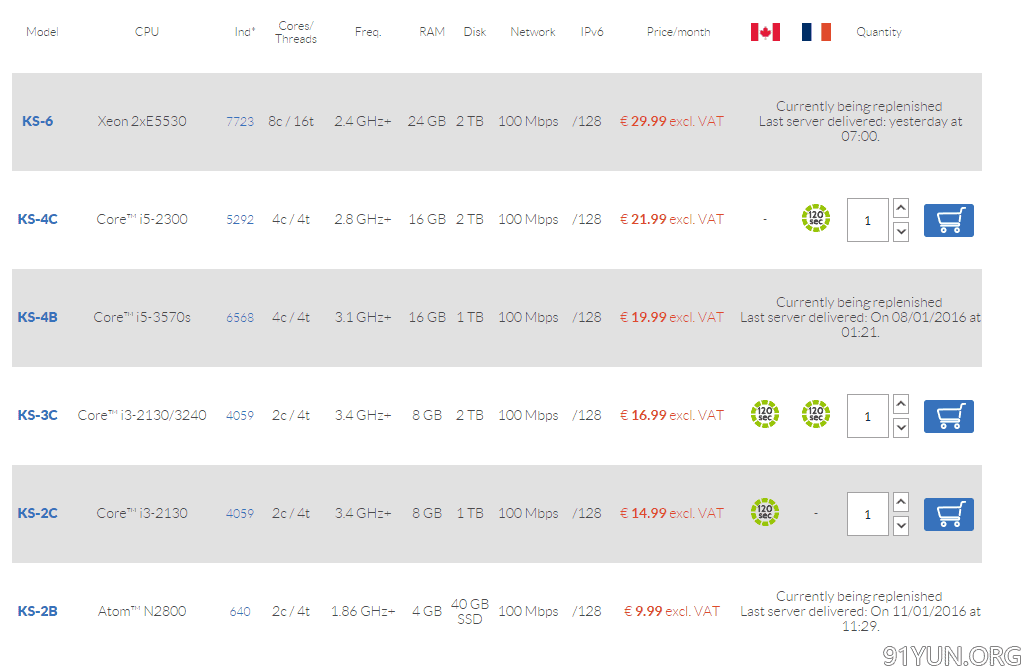Decrease KS-4C quantity with down arrow
Viewport: 1022px width, 669px height.
pos(901,231)
